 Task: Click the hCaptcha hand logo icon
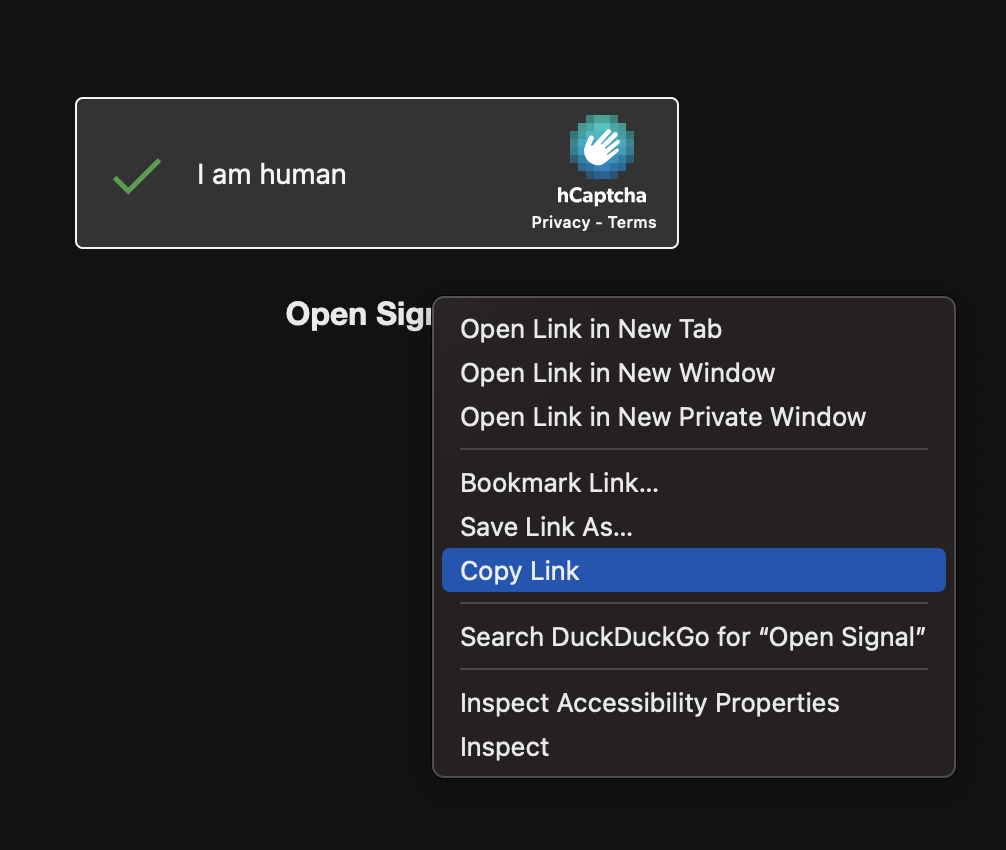(x=601, y=148)
